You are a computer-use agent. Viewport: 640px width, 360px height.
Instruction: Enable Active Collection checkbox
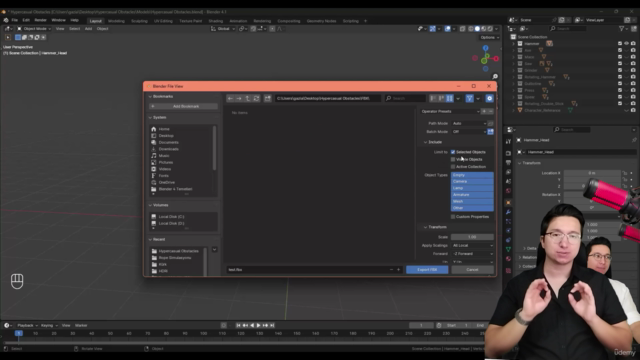click(x=453, y=167)
